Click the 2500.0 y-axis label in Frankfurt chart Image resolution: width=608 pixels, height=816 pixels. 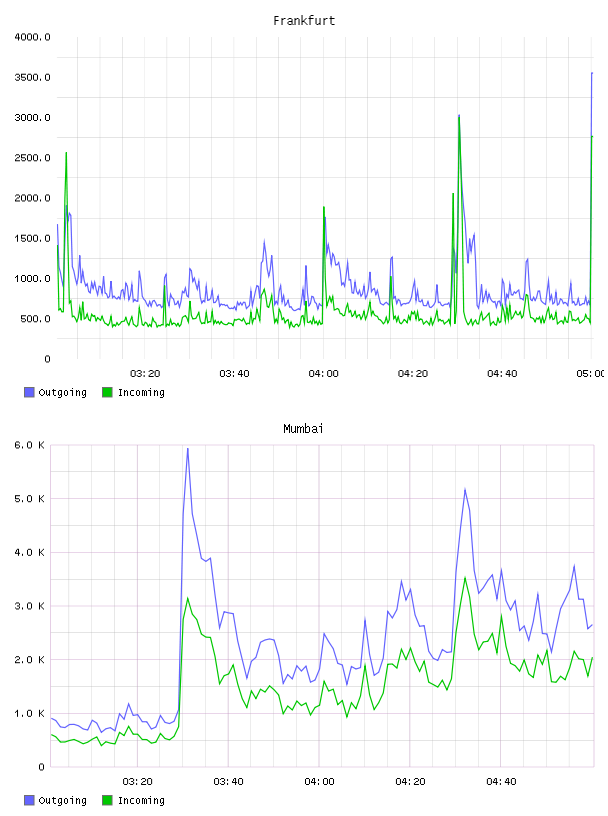click(x=32, y=158)
